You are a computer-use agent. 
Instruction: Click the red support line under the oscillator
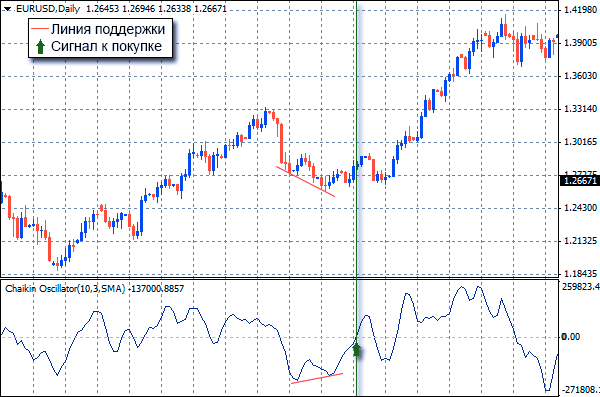[x=317, y=378]
